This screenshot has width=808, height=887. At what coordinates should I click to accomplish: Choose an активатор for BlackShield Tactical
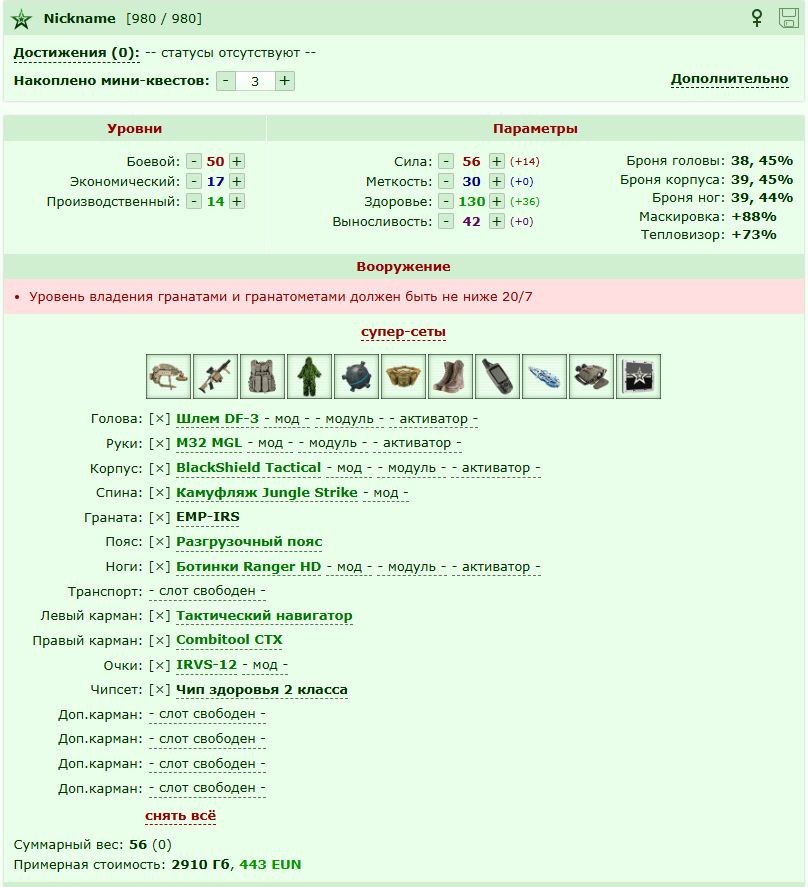[x=496, y=468]
